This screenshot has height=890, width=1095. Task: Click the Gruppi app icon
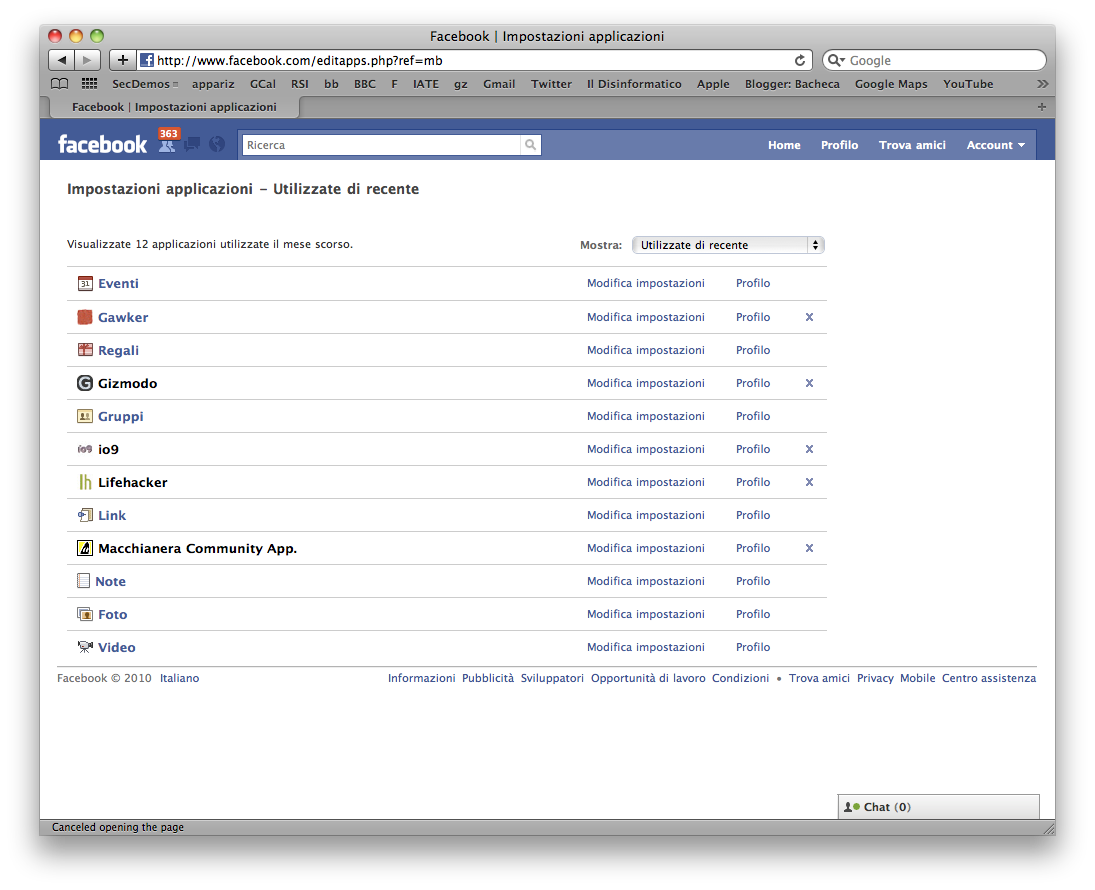(84, 416)
